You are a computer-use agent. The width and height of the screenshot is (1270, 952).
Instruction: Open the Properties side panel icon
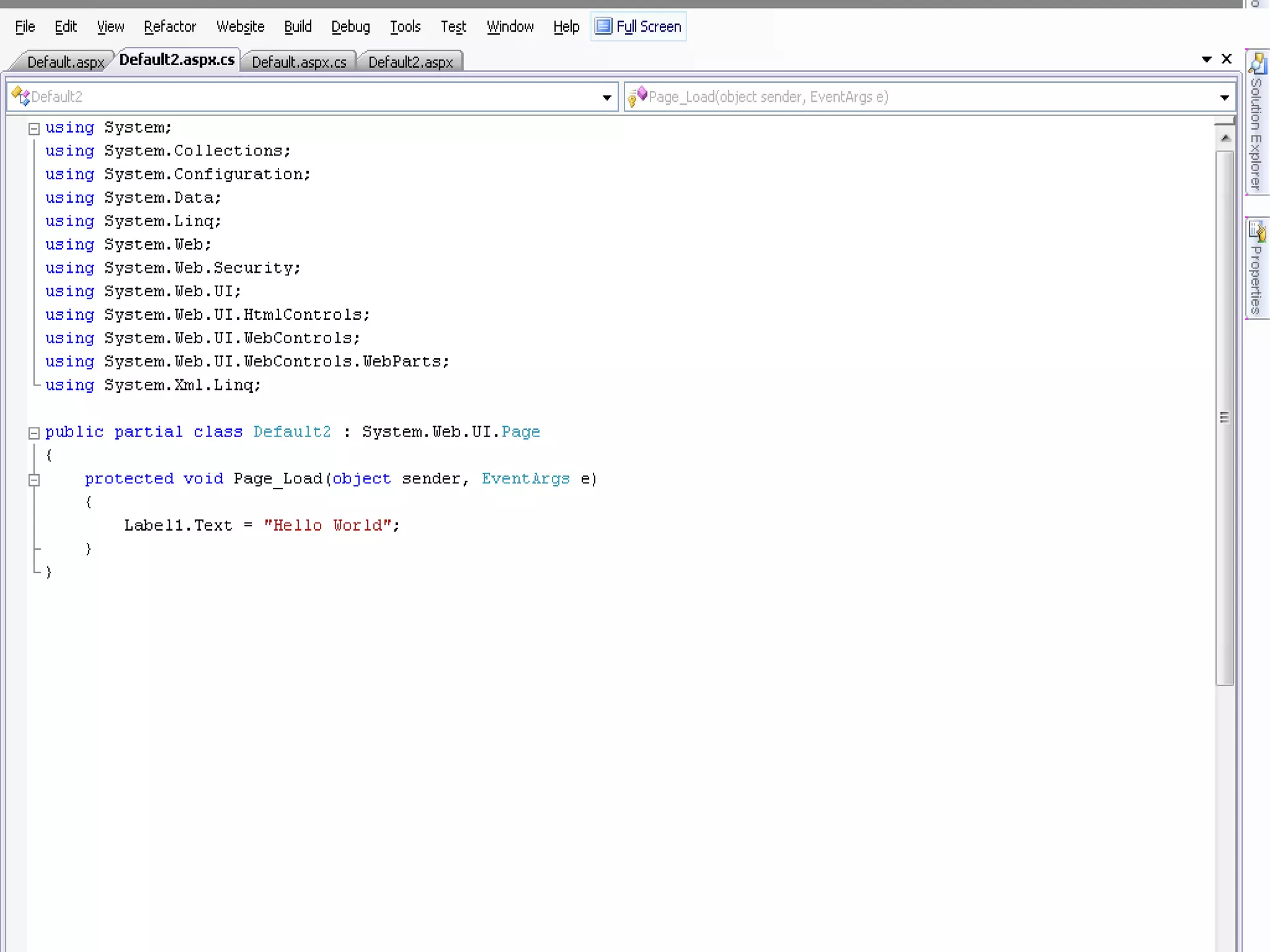coord(1257,231)
